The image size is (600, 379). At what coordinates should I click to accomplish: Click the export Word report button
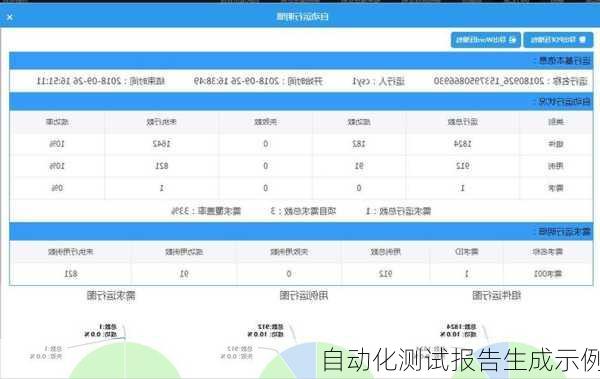pyautogui.click(x=486, y=40)
